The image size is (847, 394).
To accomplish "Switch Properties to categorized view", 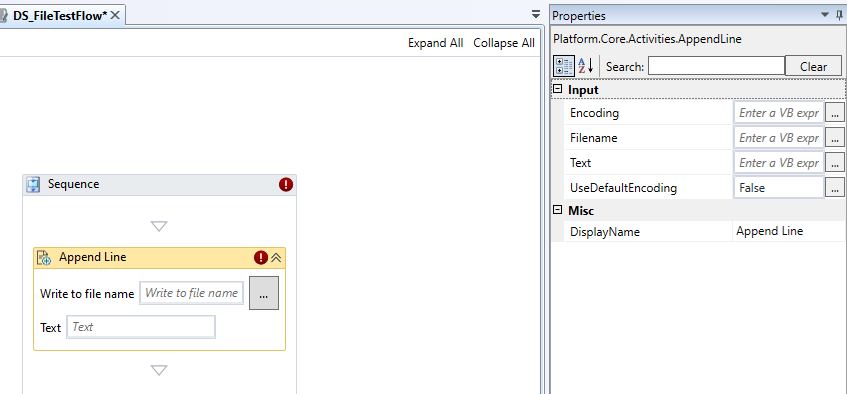I will [x=563, y=66].
